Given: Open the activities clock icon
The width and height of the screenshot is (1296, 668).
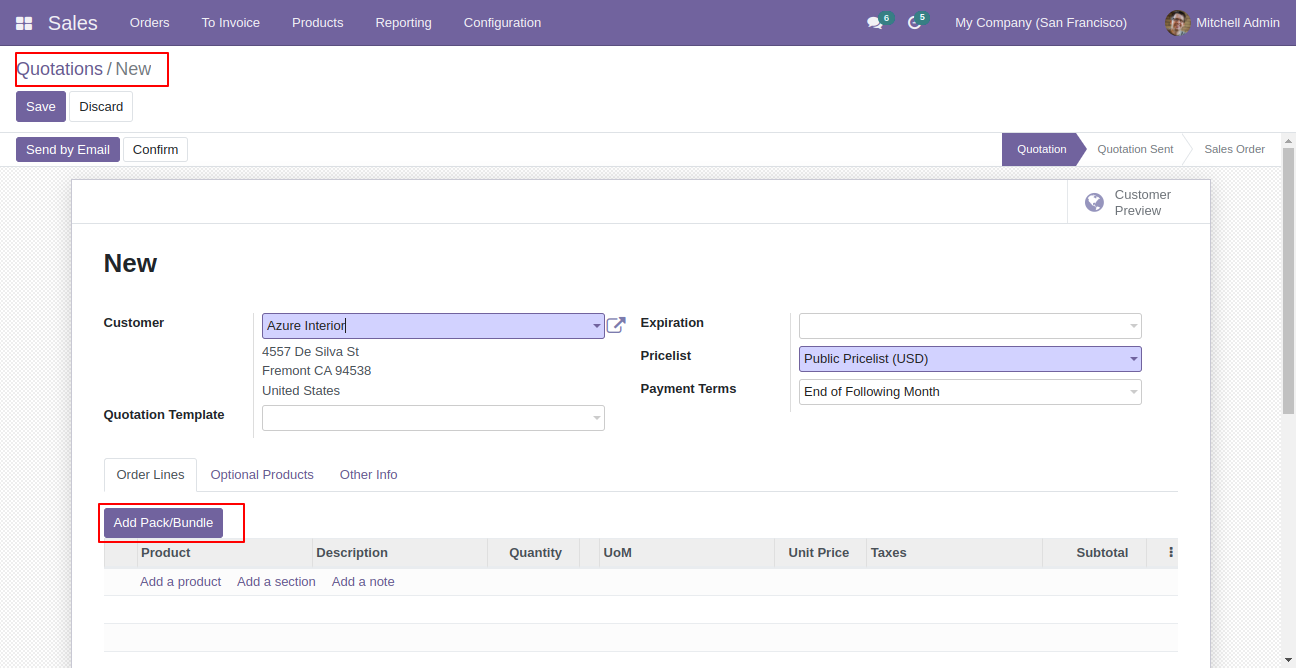Looking at the screenshot, I should pyautogui.click(x=913, y=23).
